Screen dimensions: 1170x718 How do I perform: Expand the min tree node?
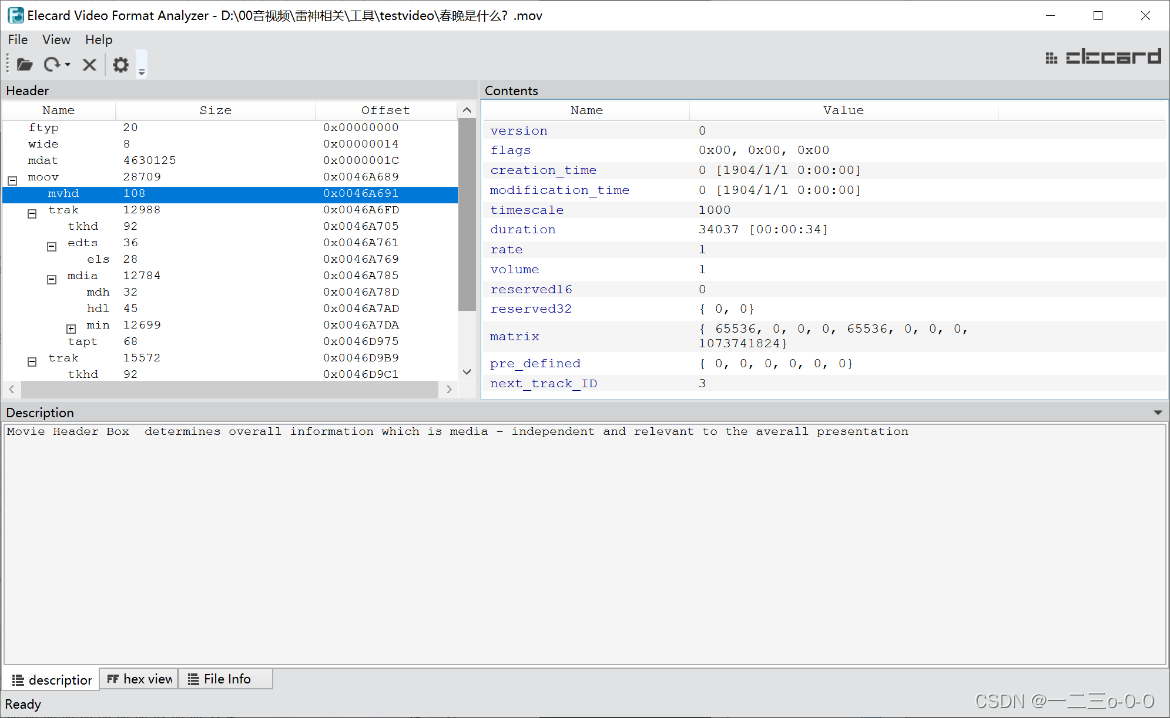[x=71, y=328]
